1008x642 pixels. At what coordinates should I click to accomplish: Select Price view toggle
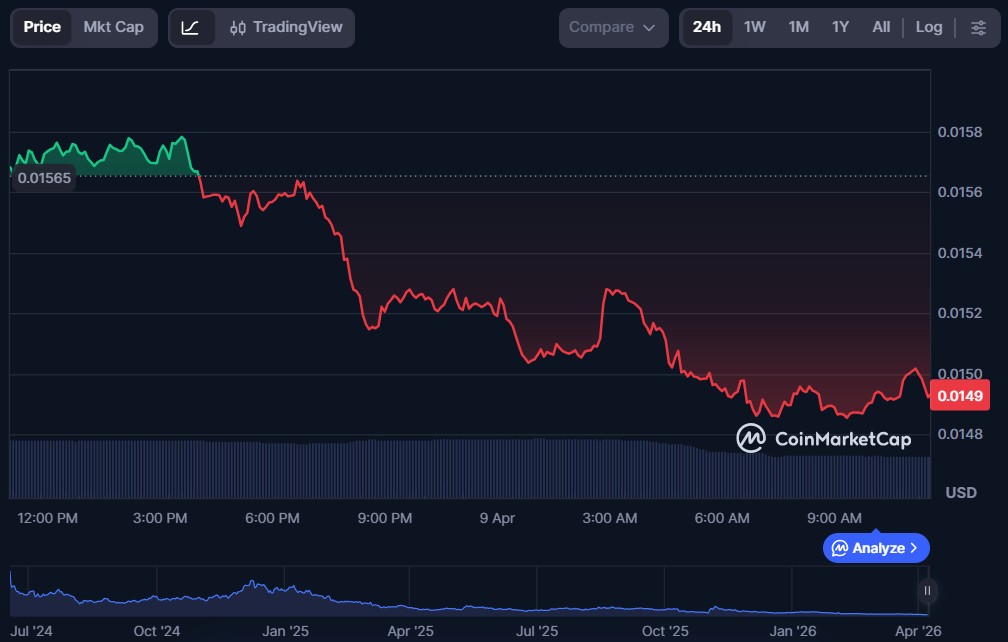click(x=42, y=27)
